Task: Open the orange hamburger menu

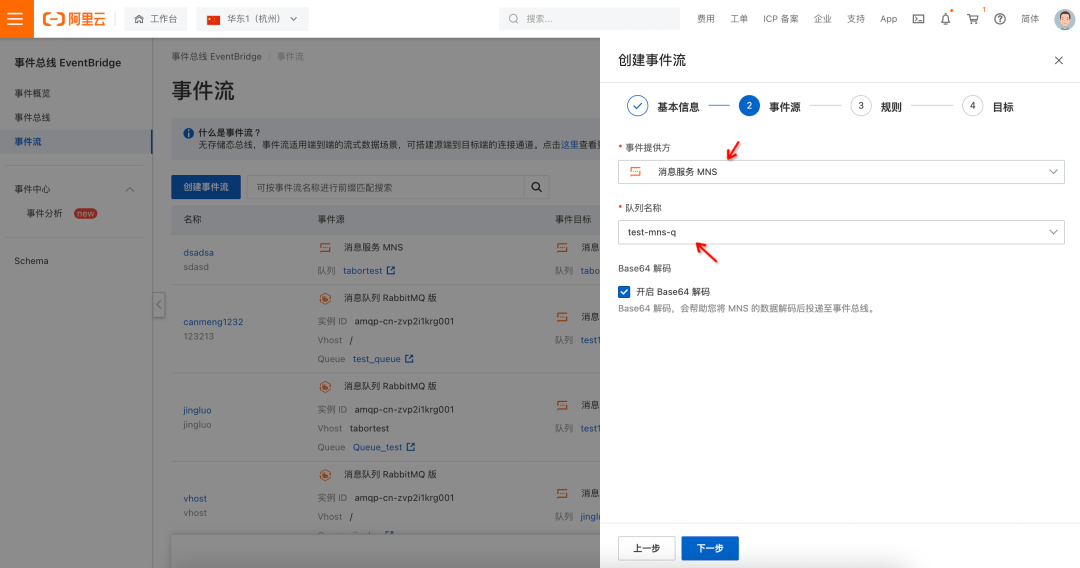Action: pyautogui.click(x=15, y=19)
